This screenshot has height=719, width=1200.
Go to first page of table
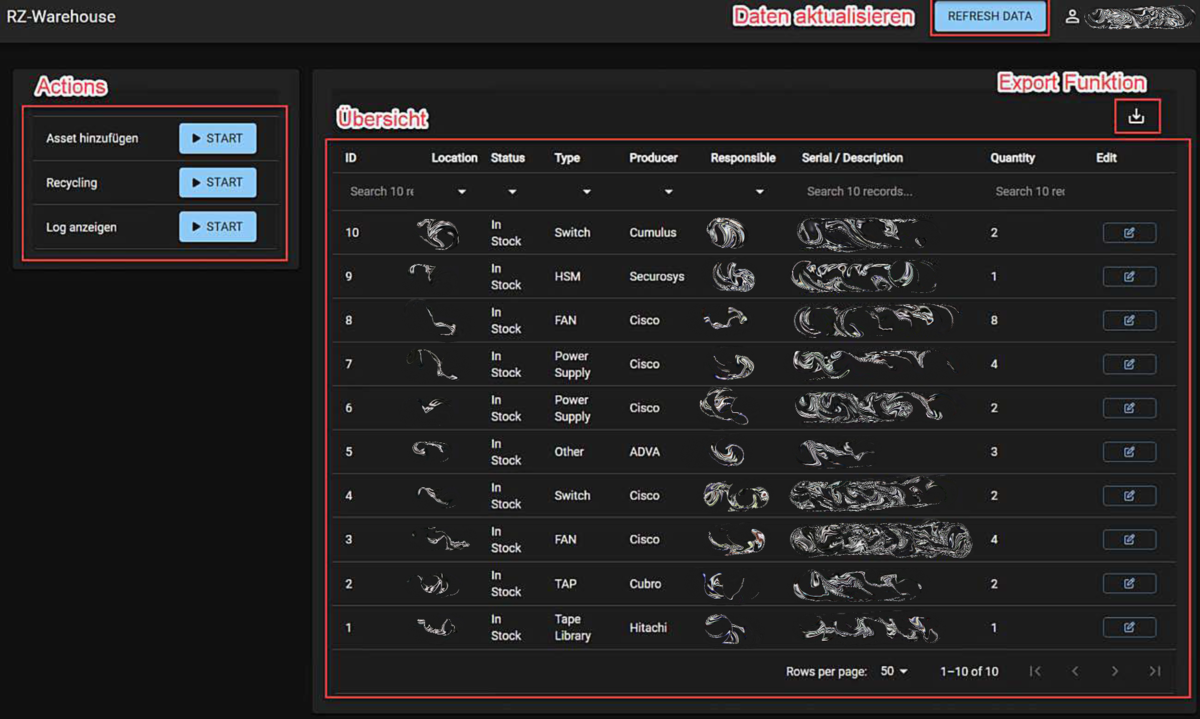(x=1035, y=671)
